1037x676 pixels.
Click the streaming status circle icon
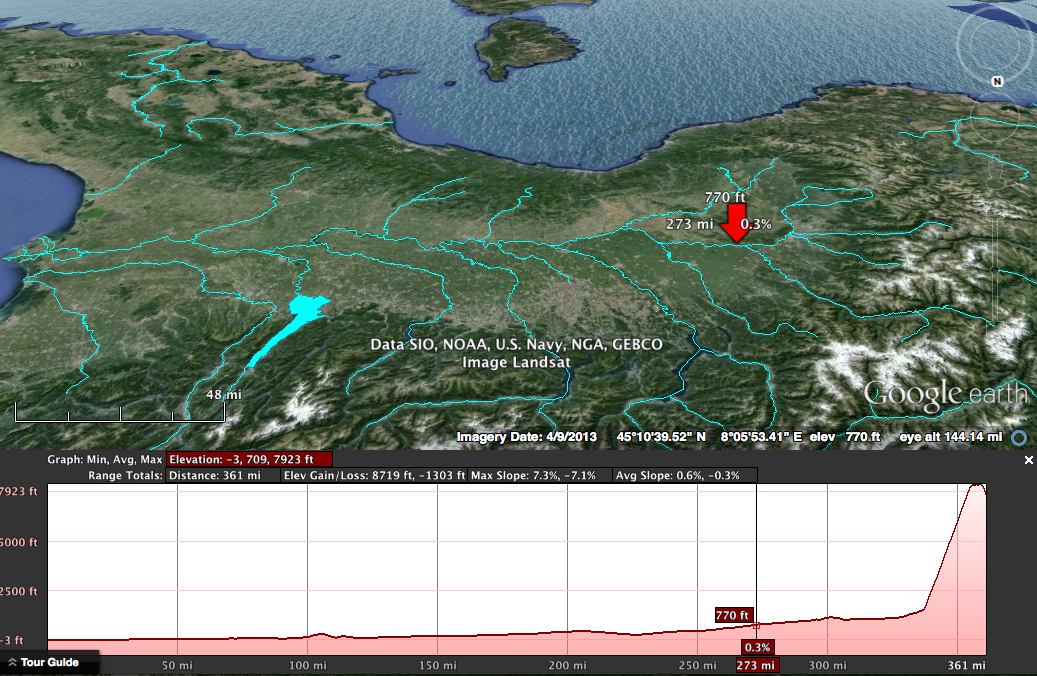coord(1019,437)
